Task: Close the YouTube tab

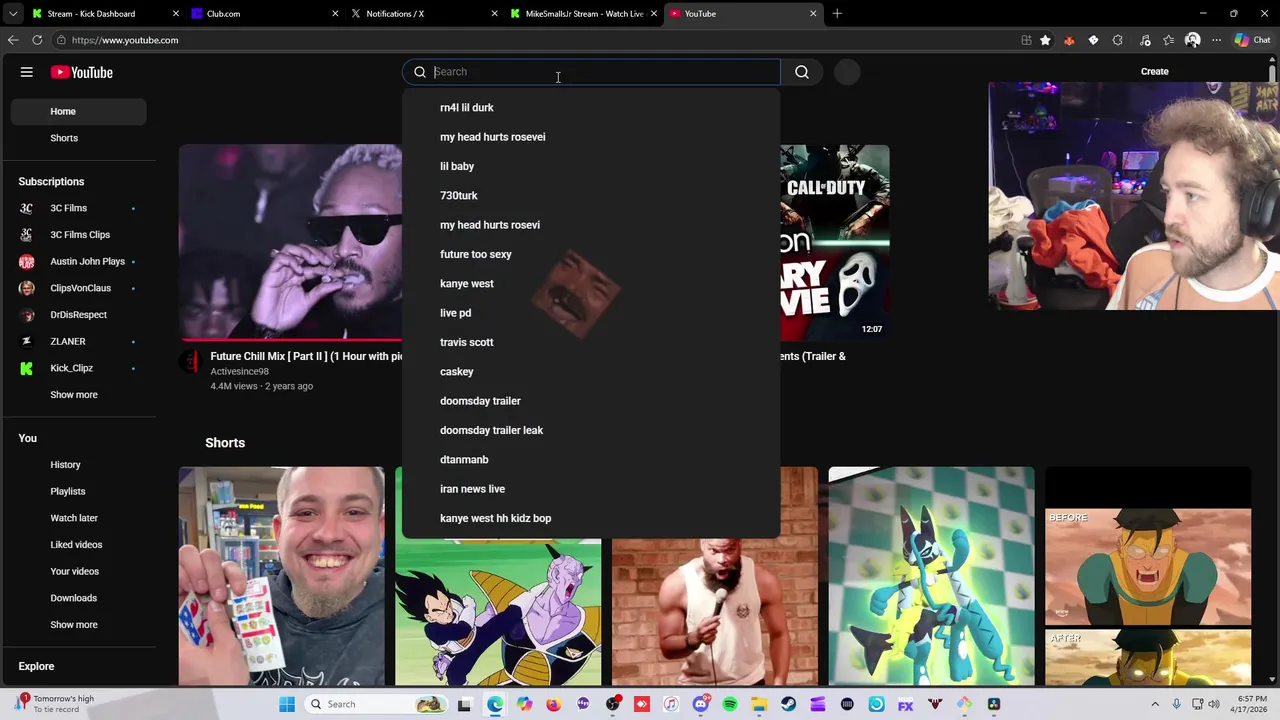Action: click(x=813, y=13)
